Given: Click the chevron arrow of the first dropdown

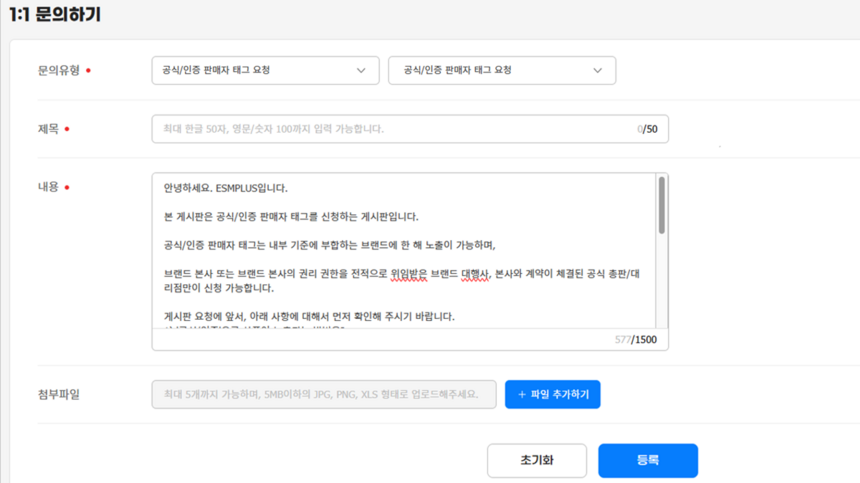Looking at the screenshot, I should pyautogui.click(x=361, y=71).
